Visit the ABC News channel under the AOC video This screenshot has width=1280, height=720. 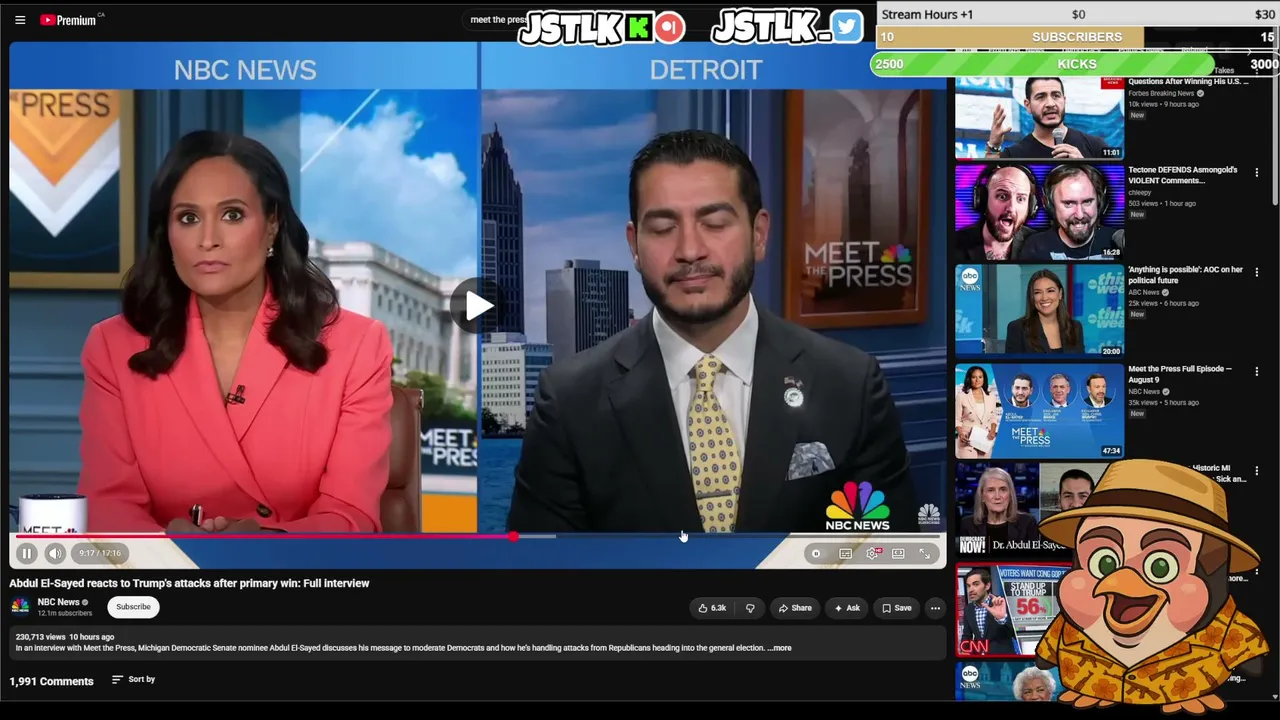click(x=1144, y=292)
